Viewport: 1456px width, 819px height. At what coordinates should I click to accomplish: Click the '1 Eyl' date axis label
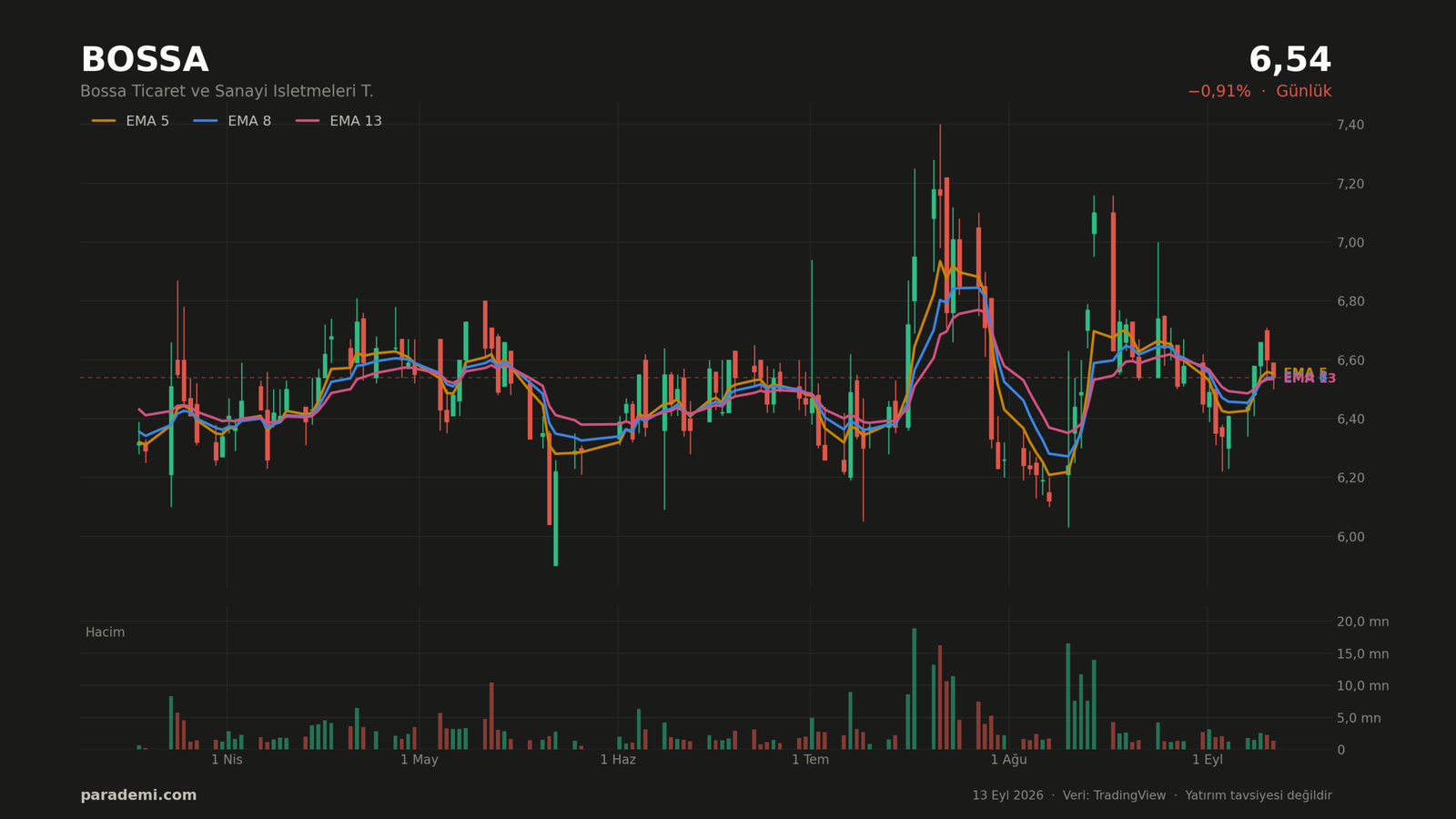pos(1208,760)
